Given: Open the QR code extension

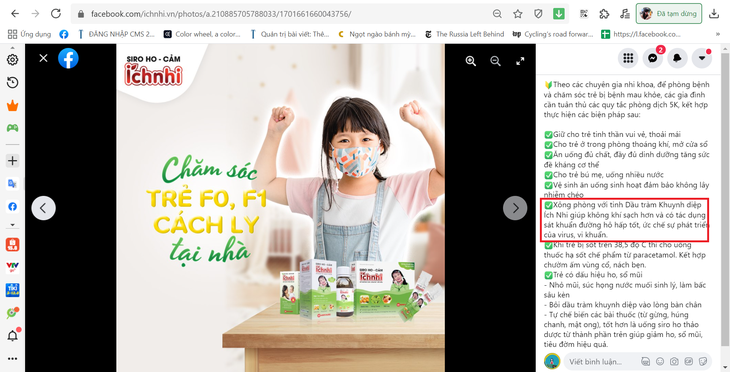Looking at the screenshot, I should click(x=584, y=14).
